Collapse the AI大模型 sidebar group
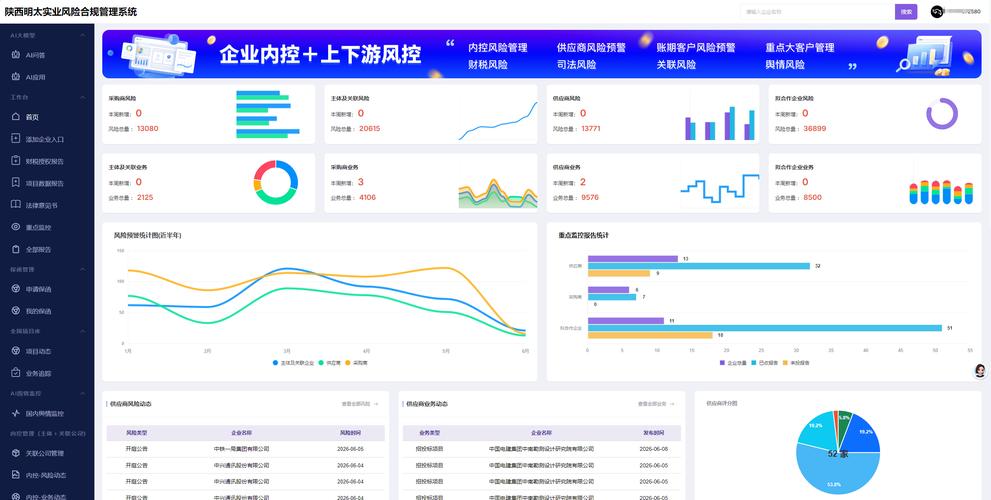The height and width of the screenshot is (500, 991). coord(83,35)
